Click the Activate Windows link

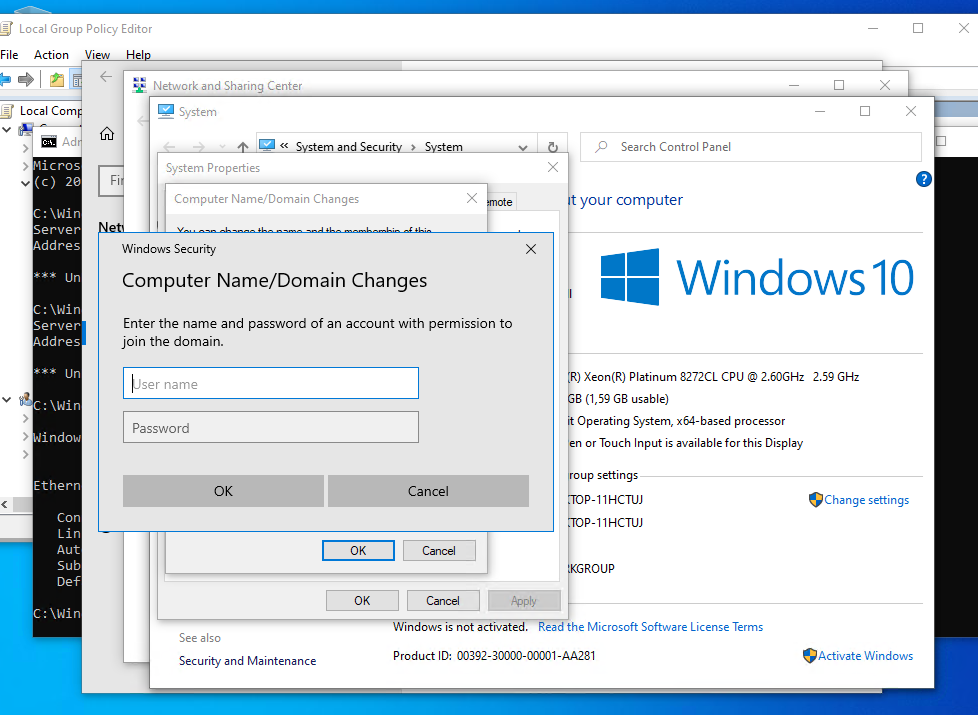[866, 655]
